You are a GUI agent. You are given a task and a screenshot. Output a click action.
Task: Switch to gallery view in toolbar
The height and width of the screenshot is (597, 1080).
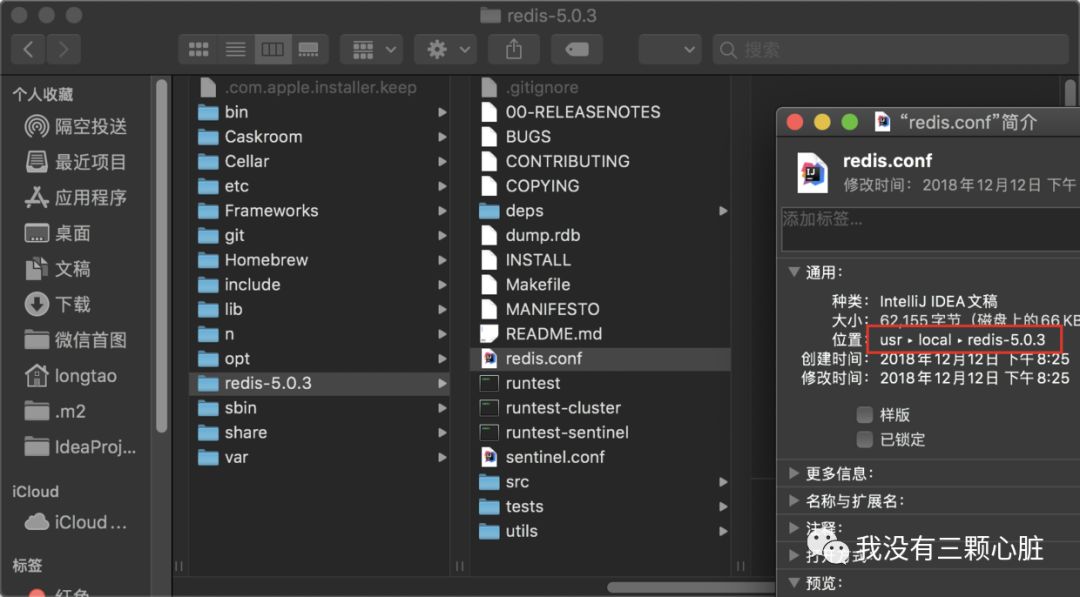click(308, 49)
